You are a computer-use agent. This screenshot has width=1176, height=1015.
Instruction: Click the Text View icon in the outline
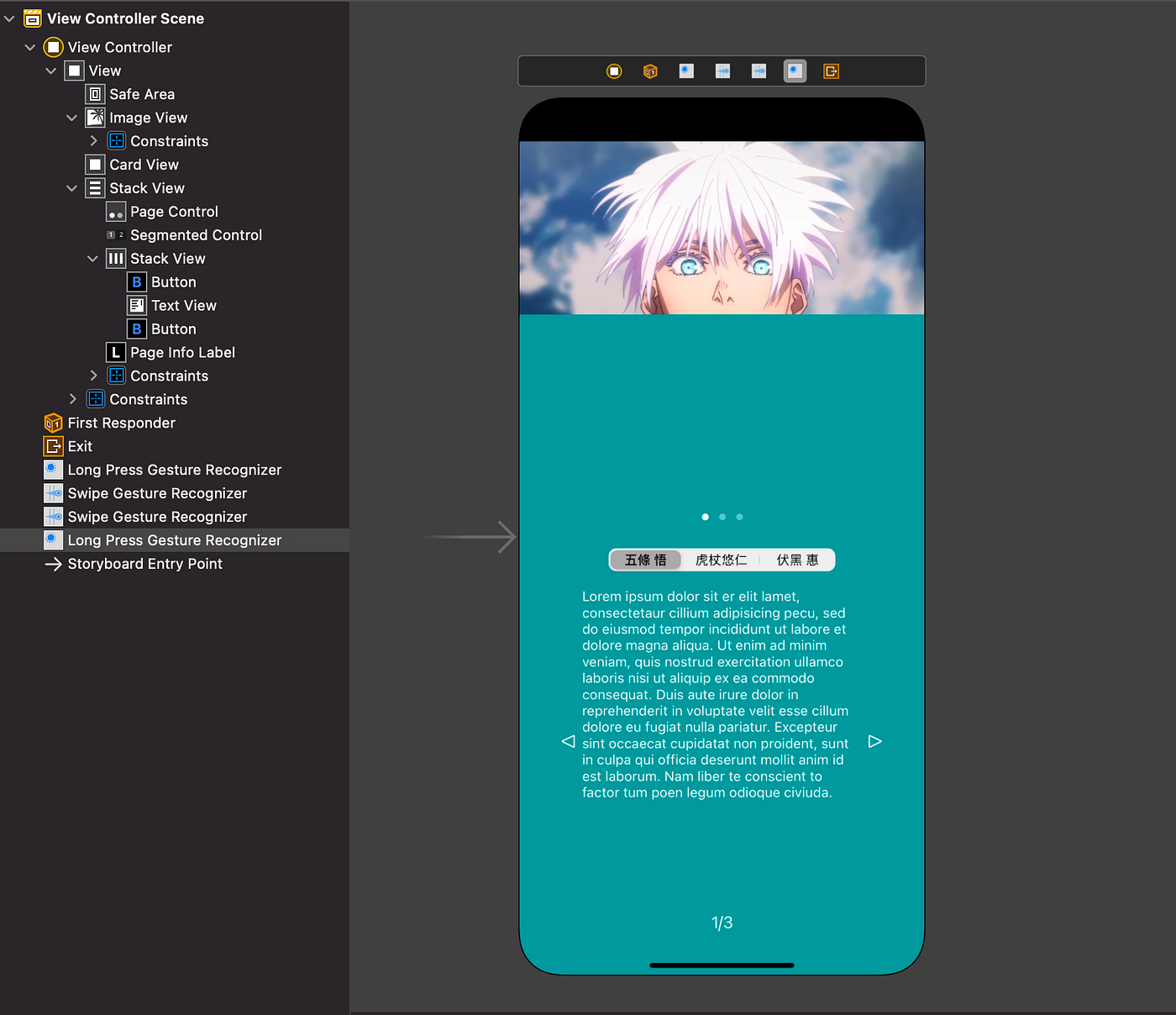pyautogui.click(x=137, y=305)
